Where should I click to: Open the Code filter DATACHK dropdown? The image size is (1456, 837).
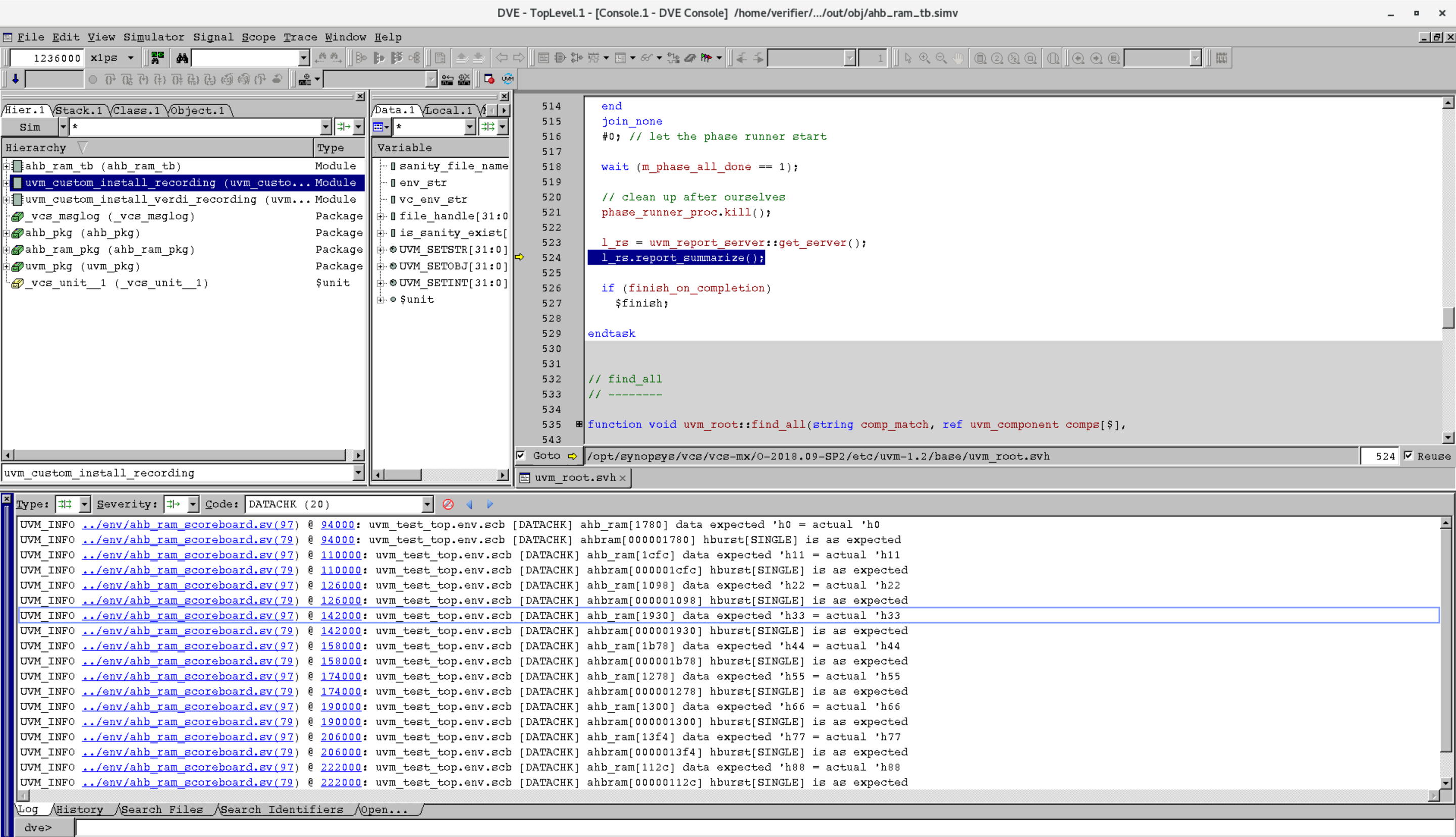[427, 504]
